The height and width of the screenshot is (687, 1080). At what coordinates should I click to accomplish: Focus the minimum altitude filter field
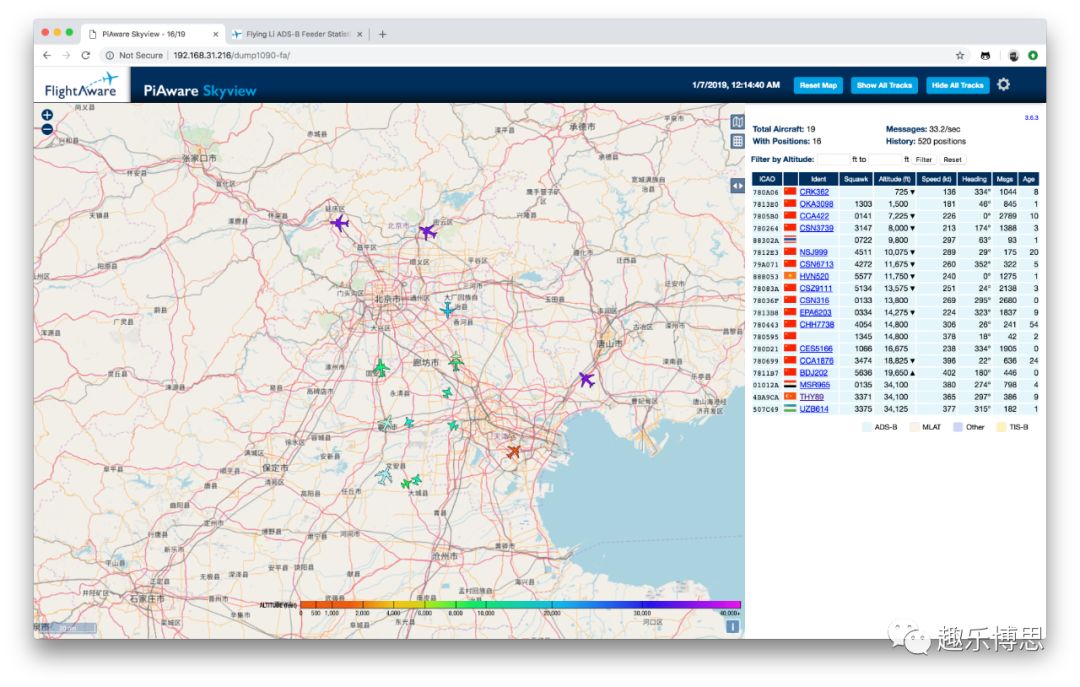click(833, 159)
